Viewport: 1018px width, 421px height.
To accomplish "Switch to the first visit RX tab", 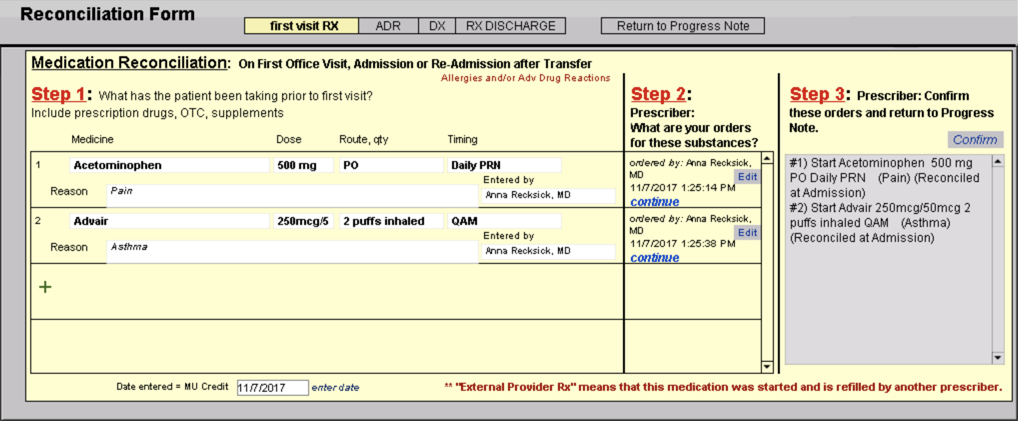I will (300, 26).
